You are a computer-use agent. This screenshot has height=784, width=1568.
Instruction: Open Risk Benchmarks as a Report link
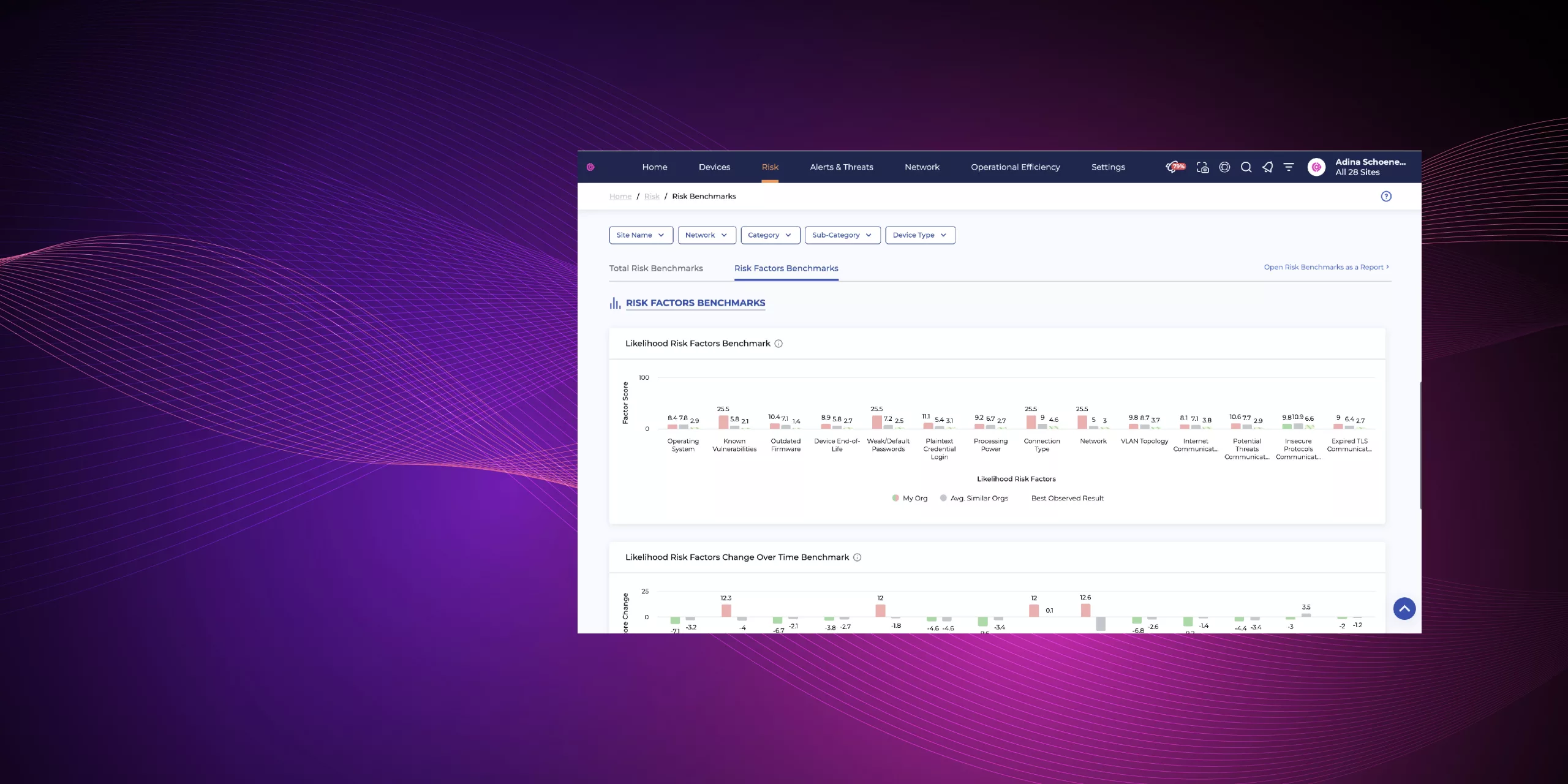1326,267
